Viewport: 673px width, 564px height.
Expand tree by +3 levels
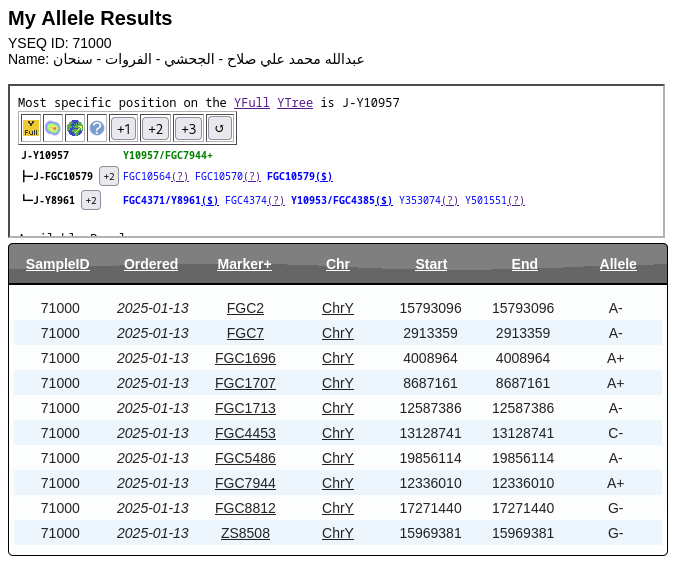tap(188, 128)
